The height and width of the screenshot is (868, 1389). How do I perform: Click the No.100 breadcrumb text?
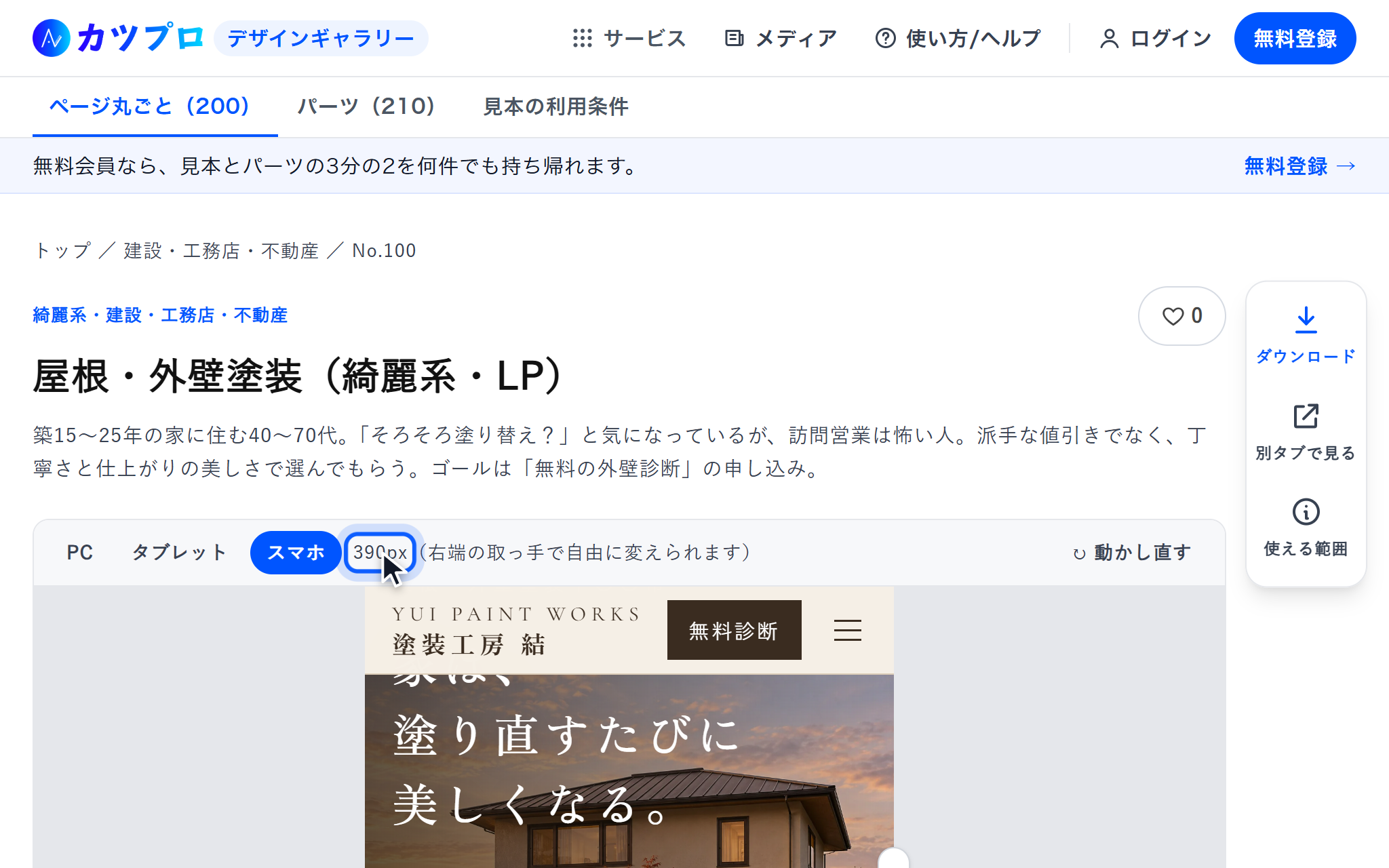pos(384,251)
